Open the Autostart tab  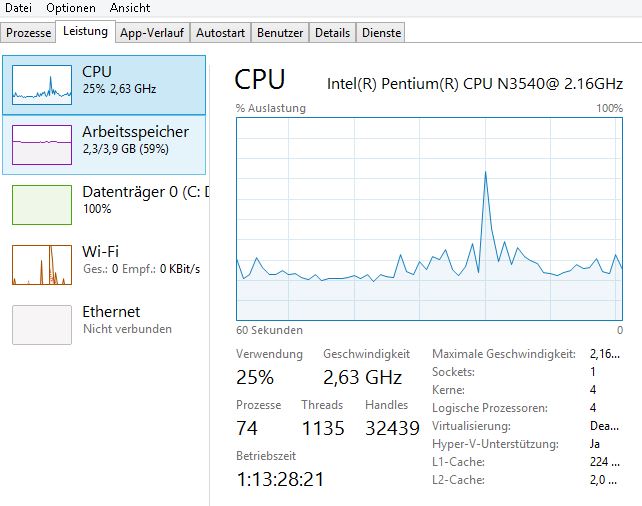[x=220, y=33]
